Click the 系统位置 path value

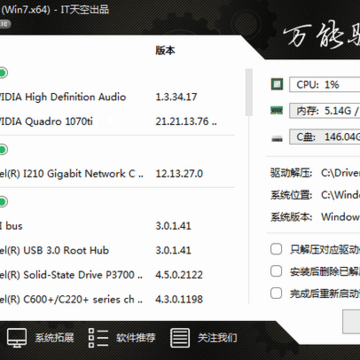340,195
